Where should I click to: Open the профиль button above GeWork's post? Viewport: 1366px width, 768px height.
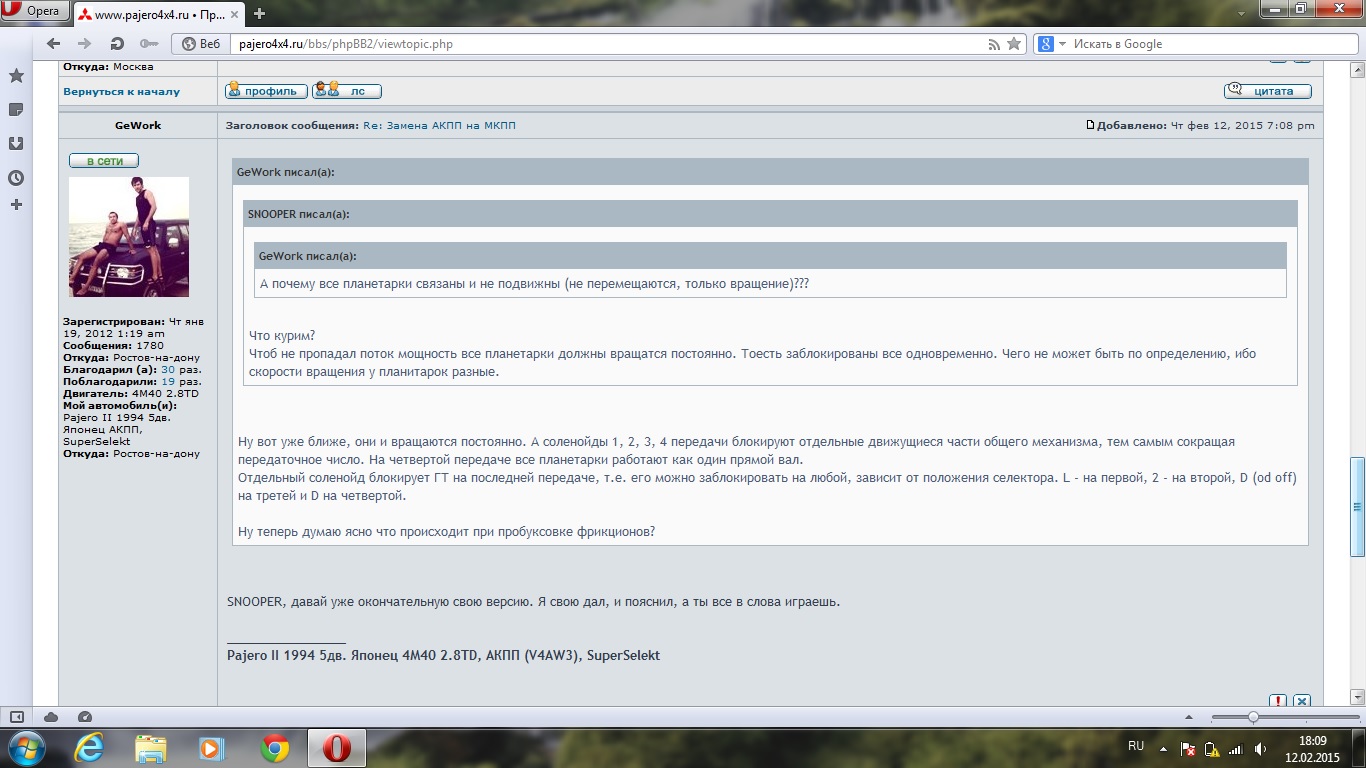coord(266,91)
